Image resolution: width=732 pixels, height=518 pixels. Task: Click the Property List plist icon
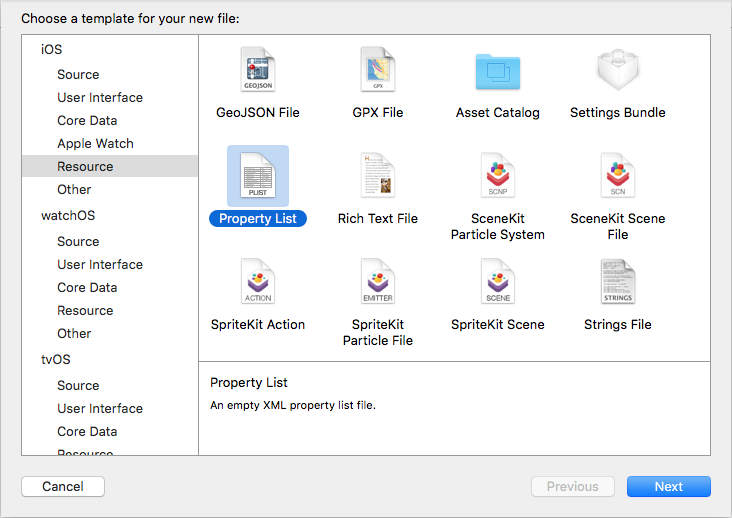pos(258,175)
